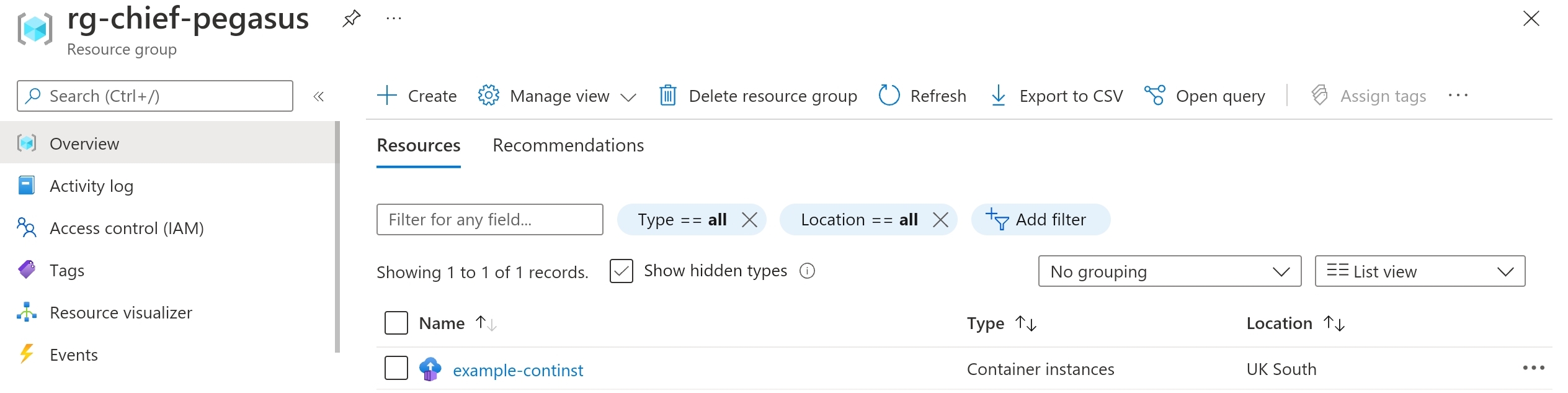Click the Export to CSV download icon
The height and width of the screenshot is (393, 1568).
coord(999,96)
